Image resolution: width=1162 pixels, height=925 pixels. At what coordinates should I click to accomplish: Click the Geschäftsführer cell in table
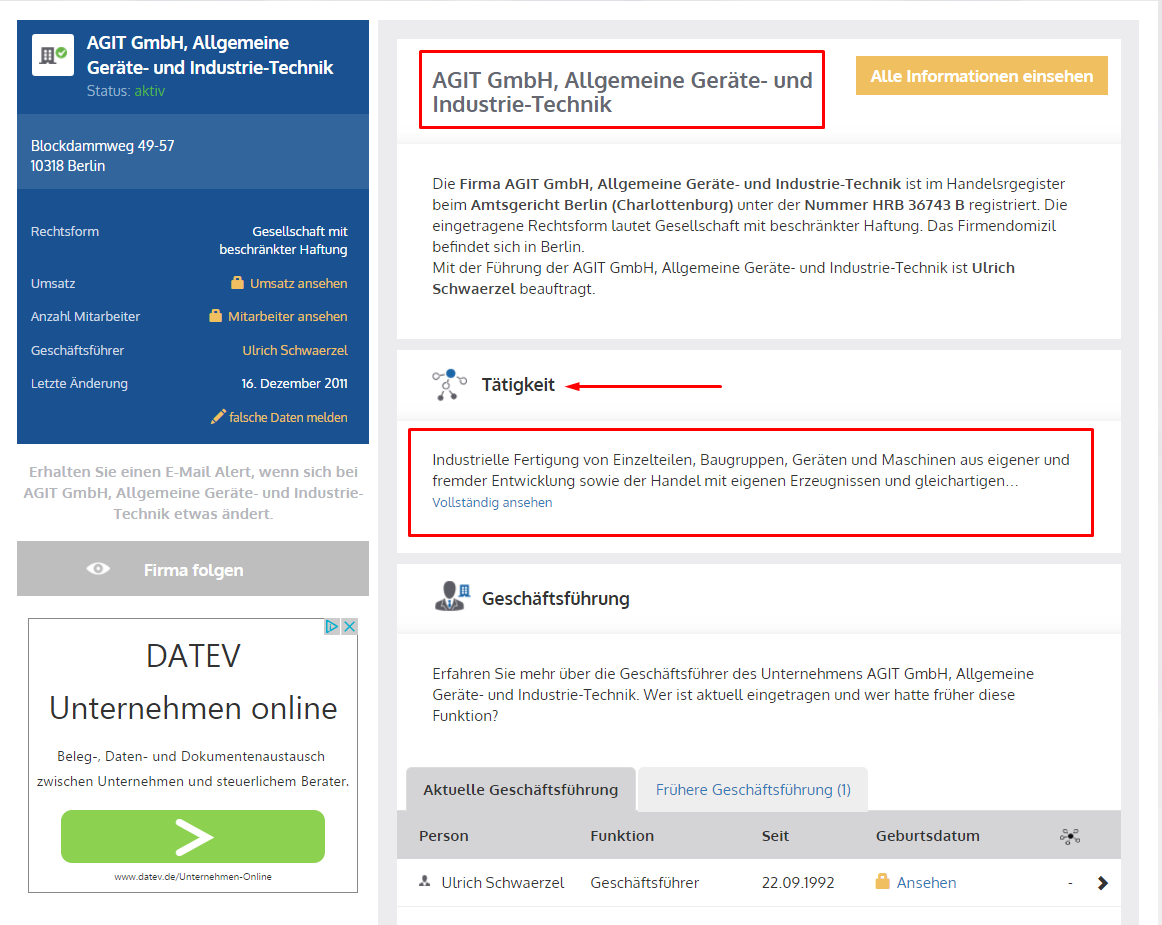(645, 883)
